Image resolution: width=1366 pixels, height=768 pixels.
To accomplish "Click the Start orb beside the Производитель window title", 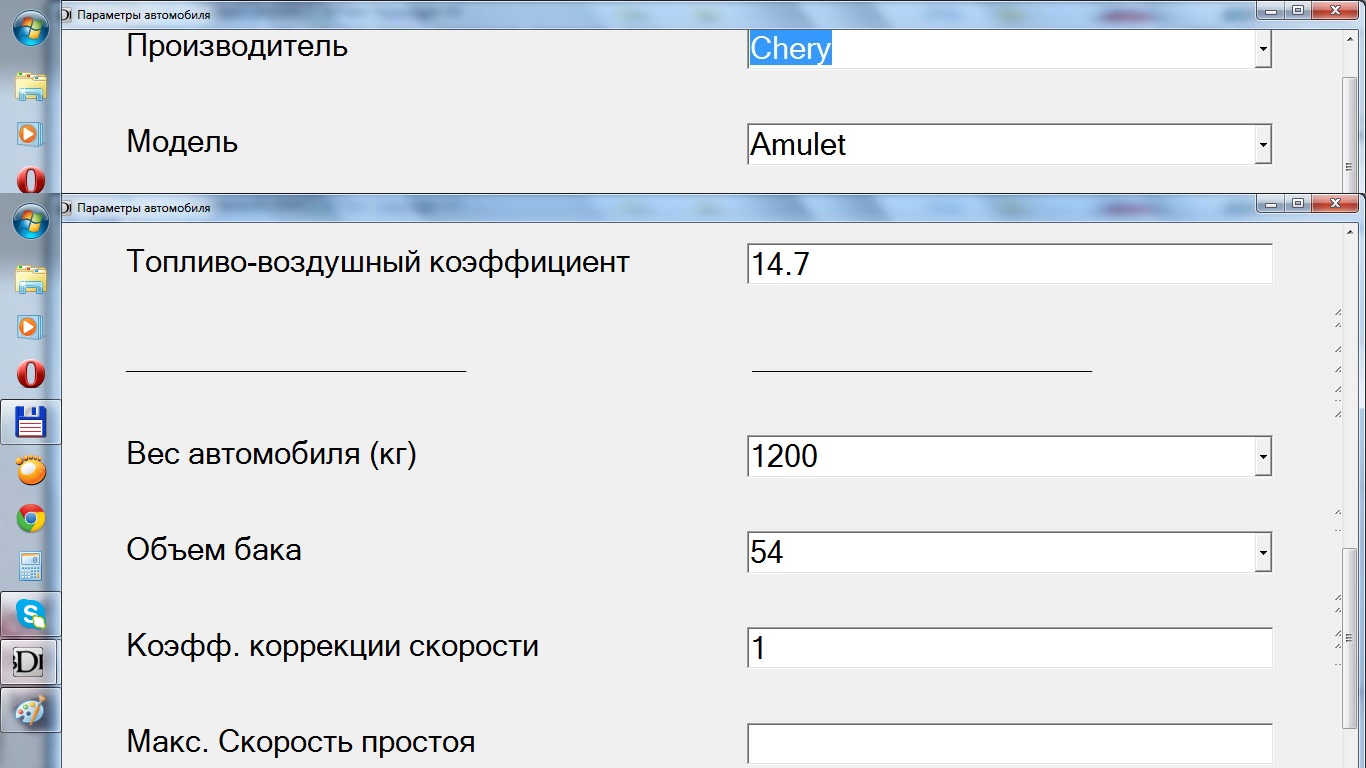I will pyautogui.click(x=31, y=28).
